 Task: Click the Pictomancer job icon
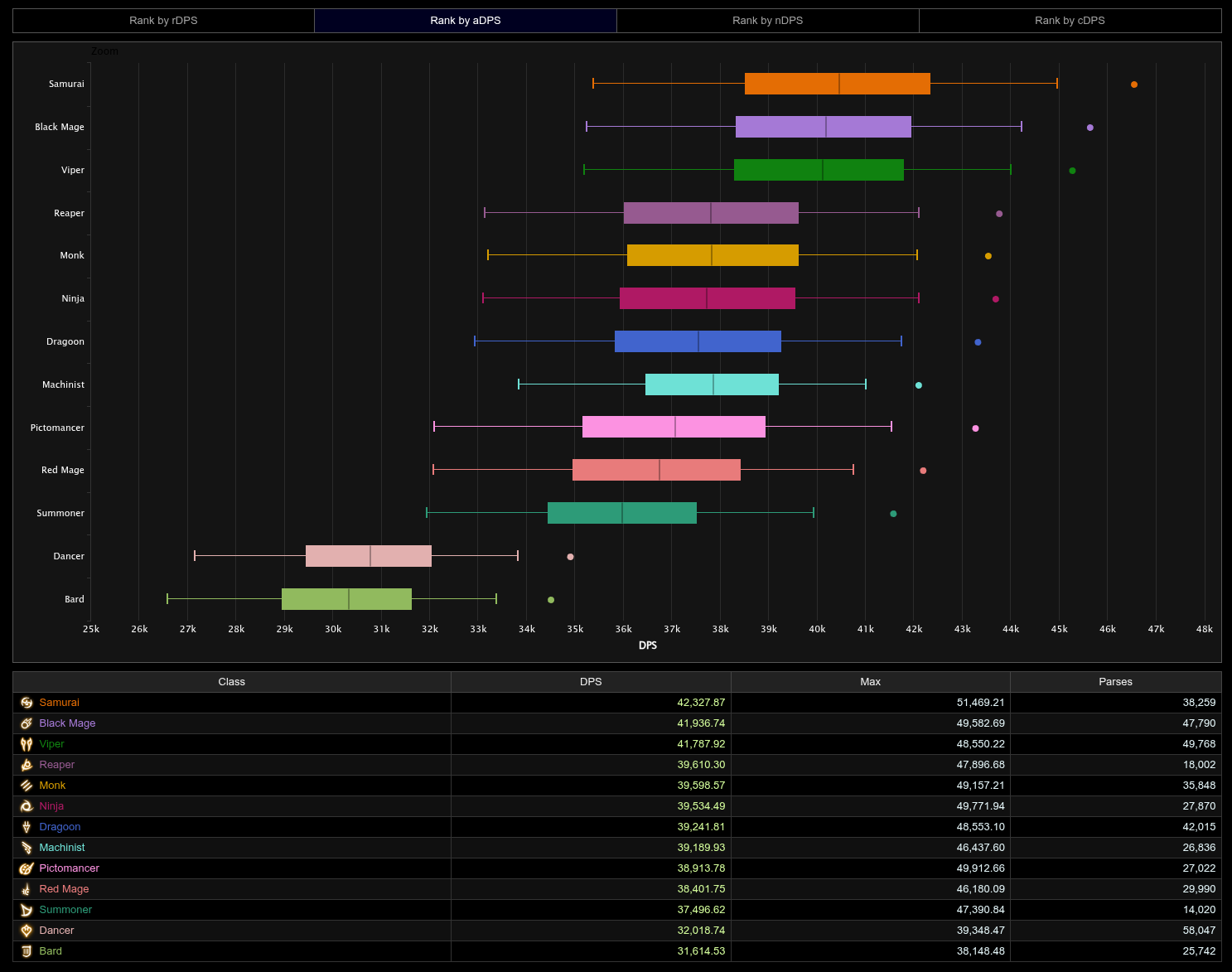[x=27, y=868]
